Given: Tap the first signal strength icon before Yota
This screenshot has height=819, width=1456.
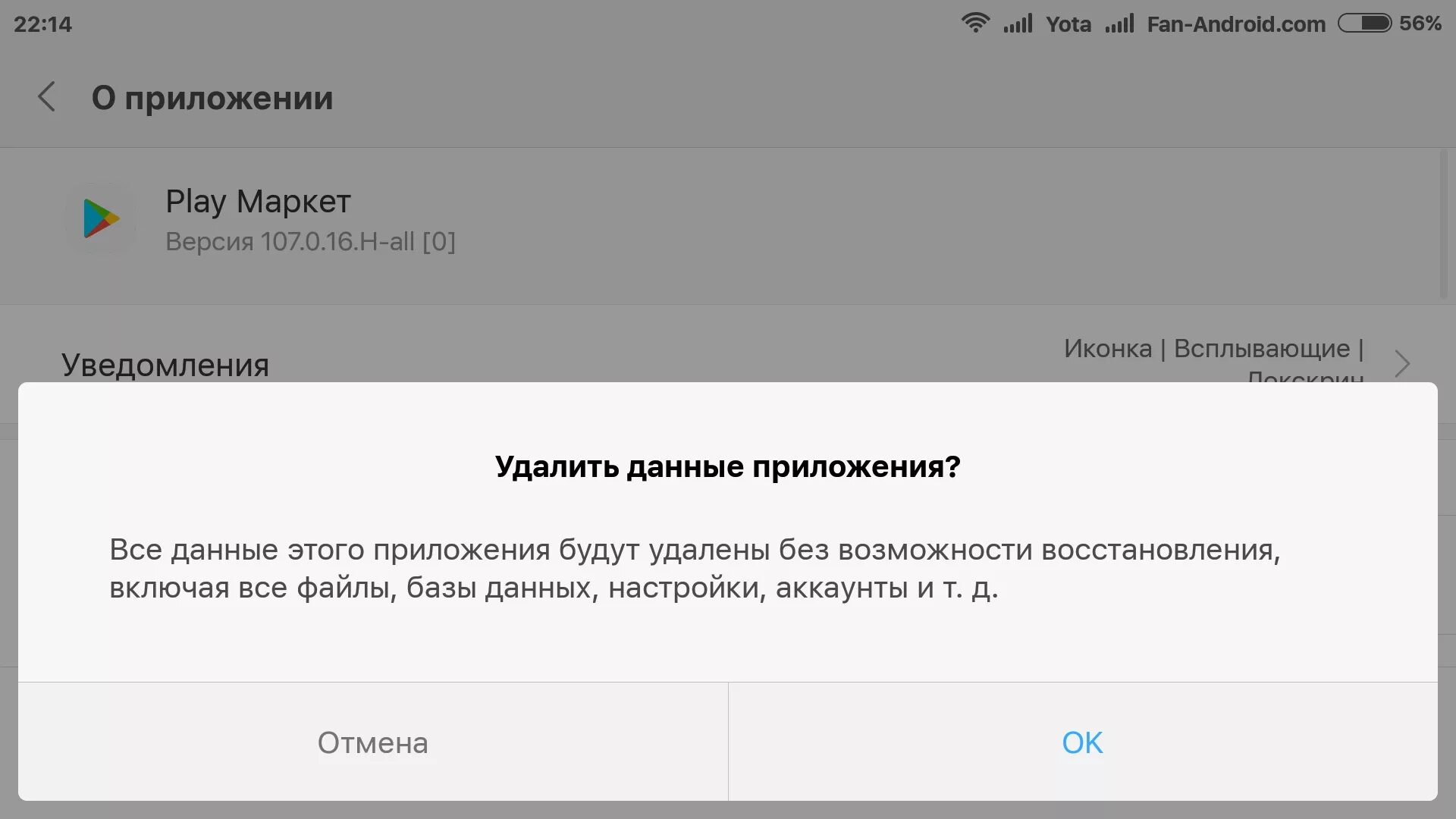Looking at the screenshot, I should [1018, 24].
